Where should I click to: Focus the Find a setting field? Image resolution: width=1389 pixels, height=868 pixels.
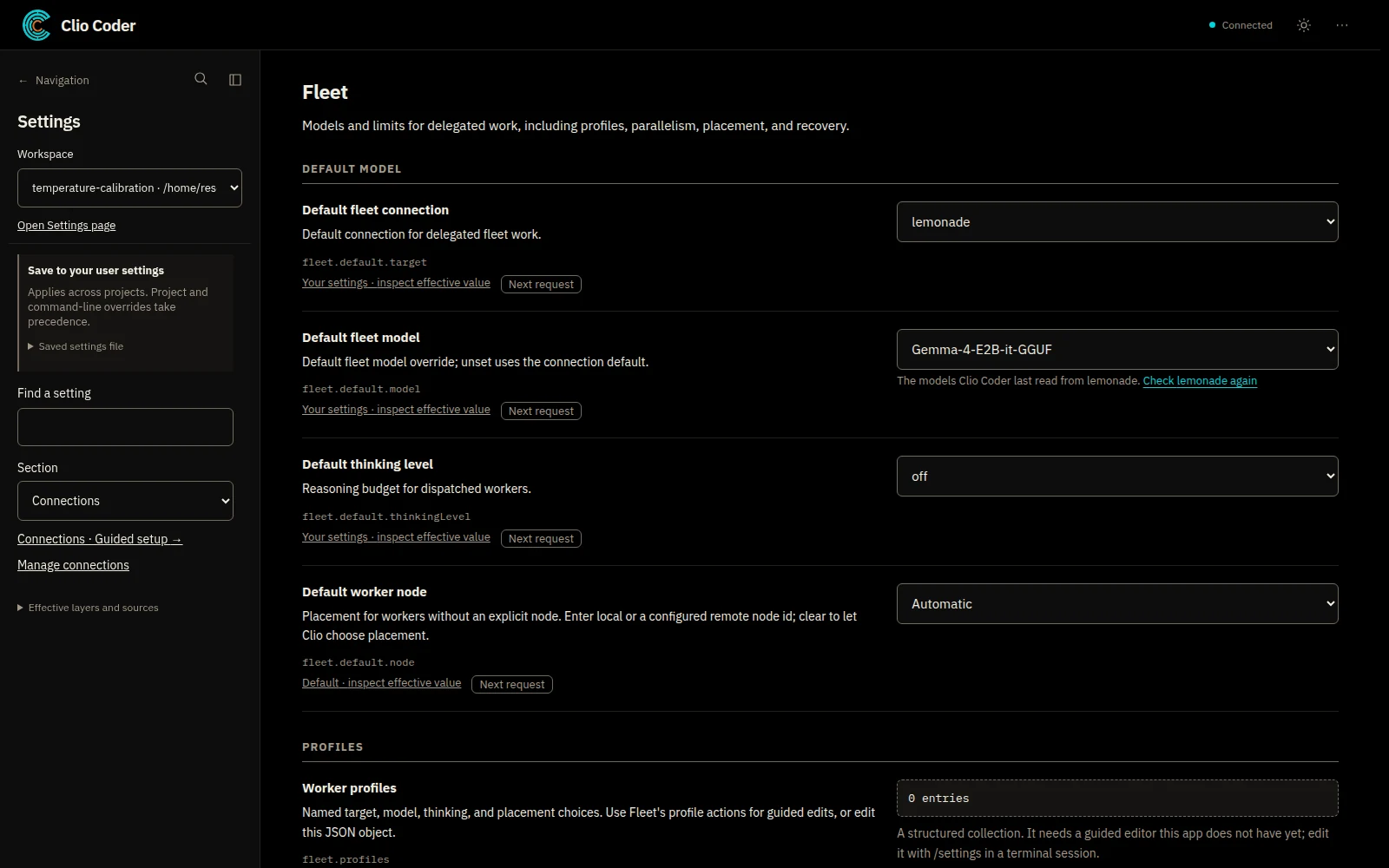125,427
